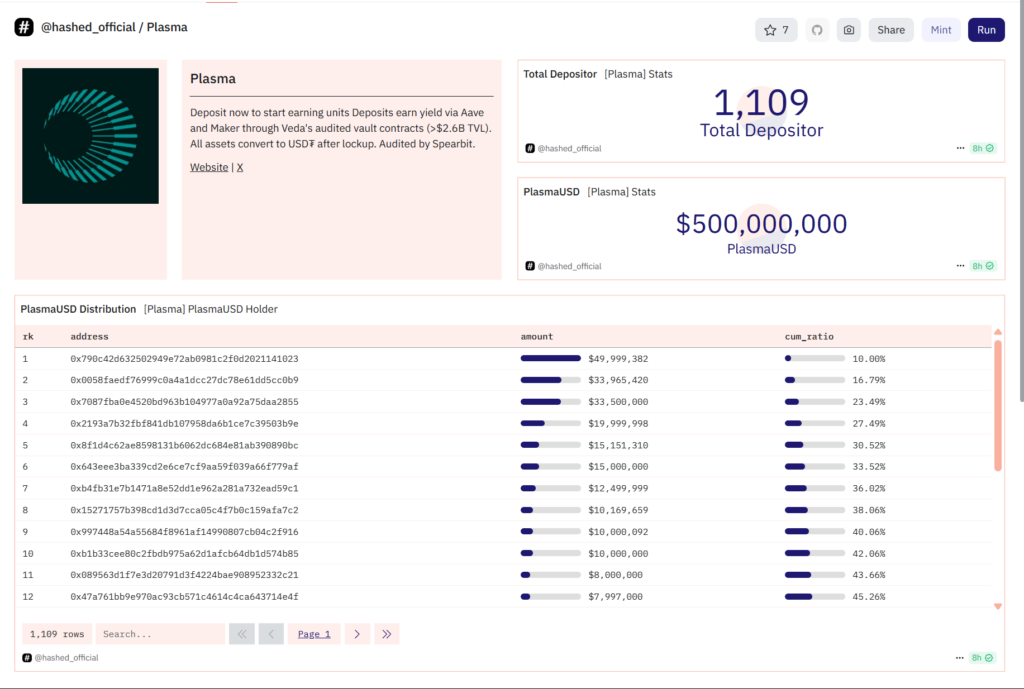The height and width of the screenshot is (689, 1024).
Task: Select address starting with 0x089563d1f7e3
Action: point(184,575)
